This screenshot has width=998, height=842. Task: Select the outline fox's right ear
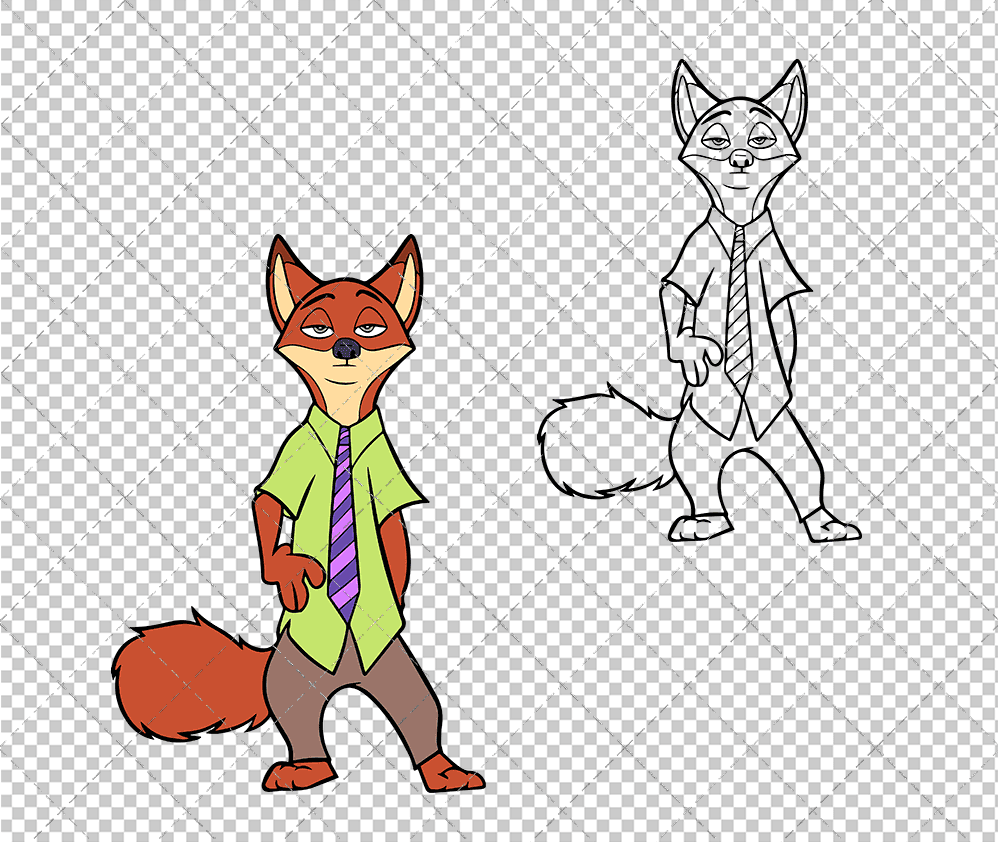(x=787, y=97)
